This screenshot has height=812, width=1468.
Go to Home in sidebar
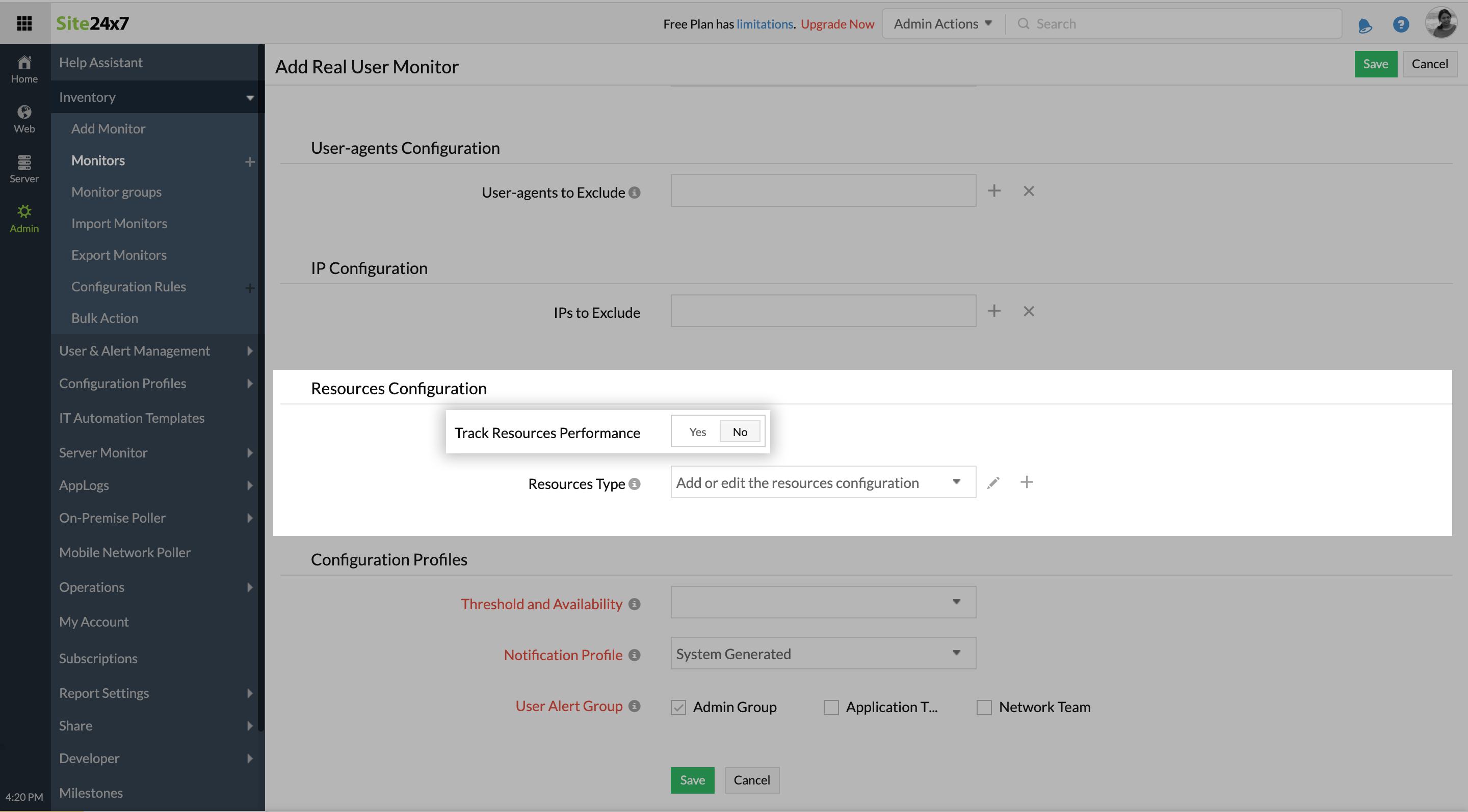click(24, 69)
